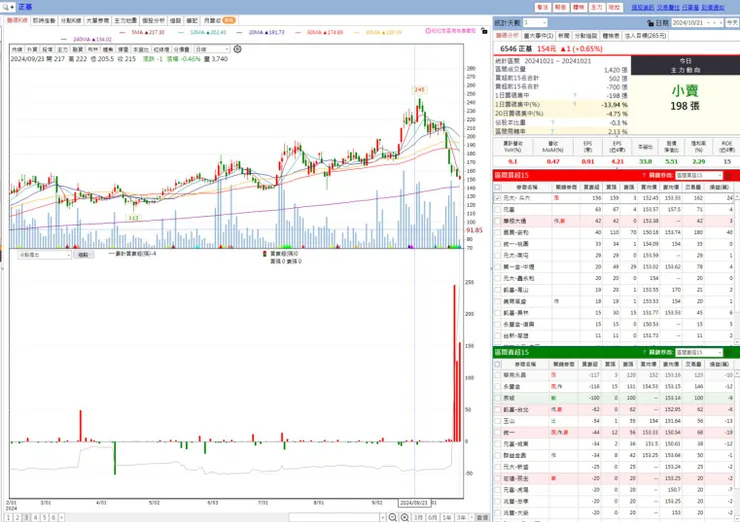Open the 關鍵券商 dropdown in sell section
Viewport: 740px width, 522px height.
pos(699,353)
